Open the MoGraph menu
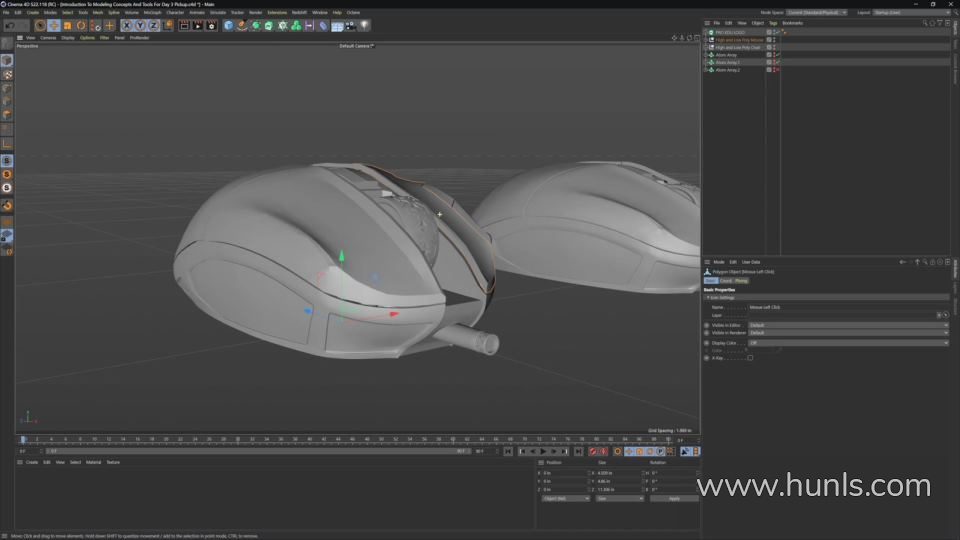This screenshot has width=960, height=540. (x=152, y=12)
